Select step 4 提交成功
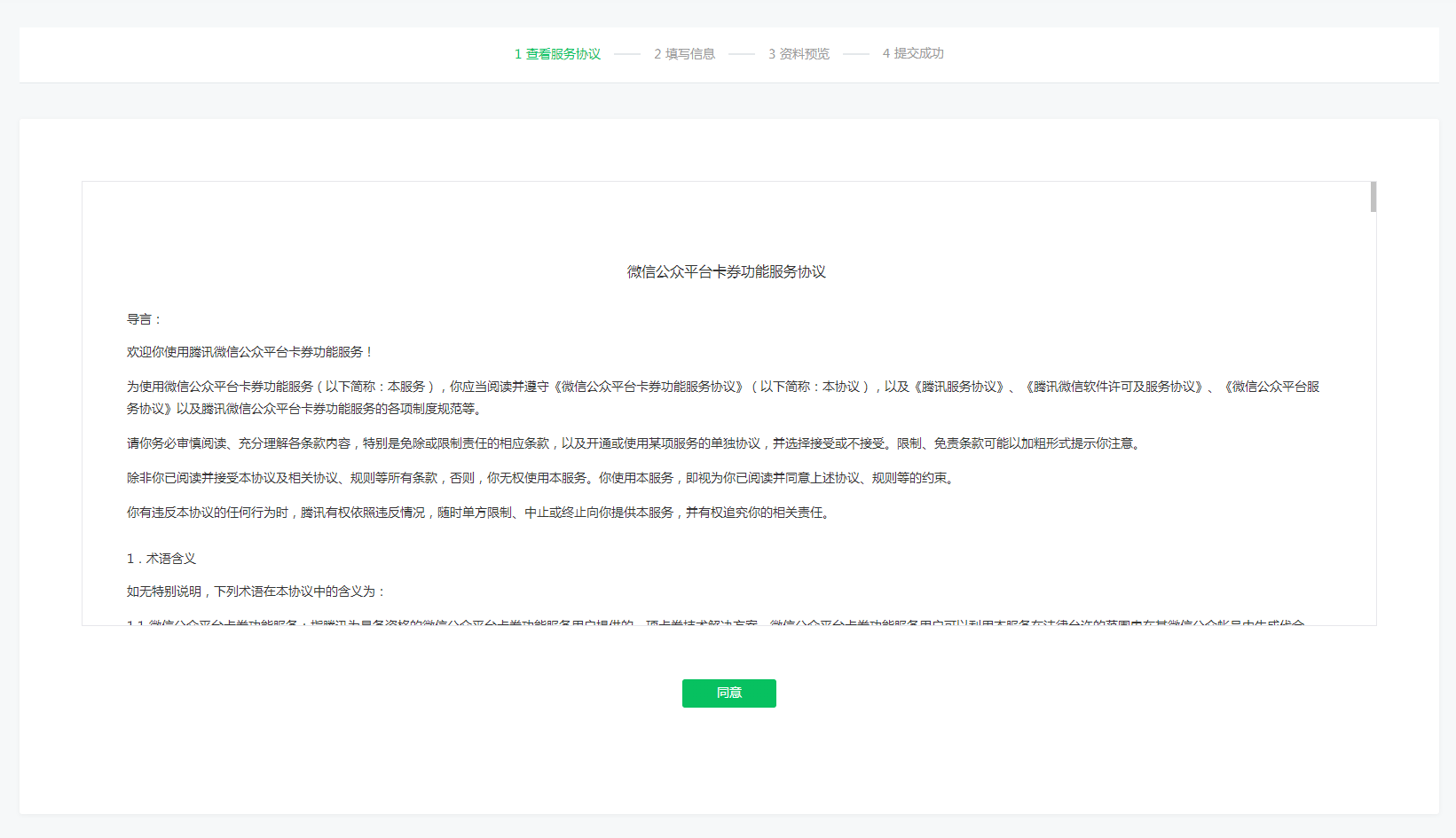1456x838 pixels. 913,54
